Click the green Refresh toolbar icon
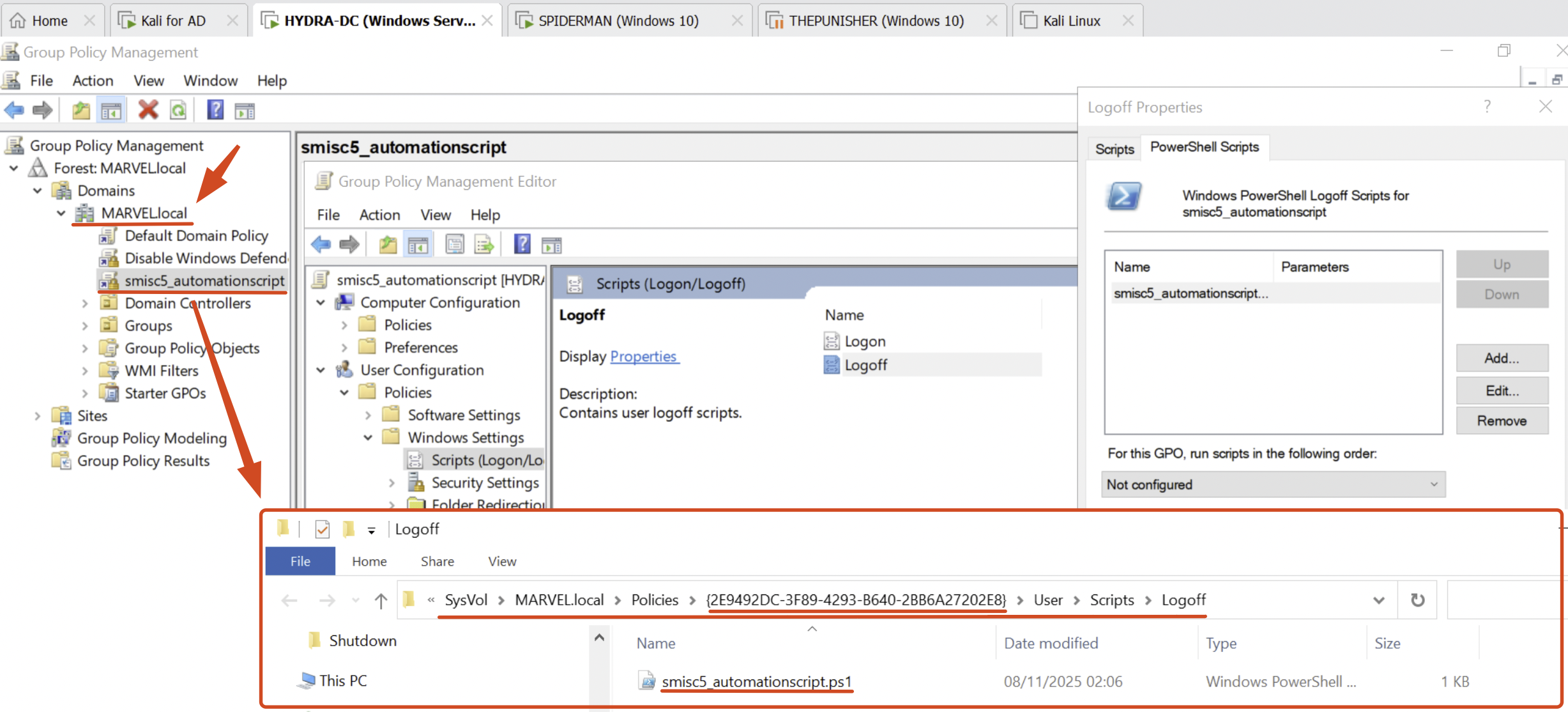Viewport: 1568px width, 712px height. tap(178, 110)
